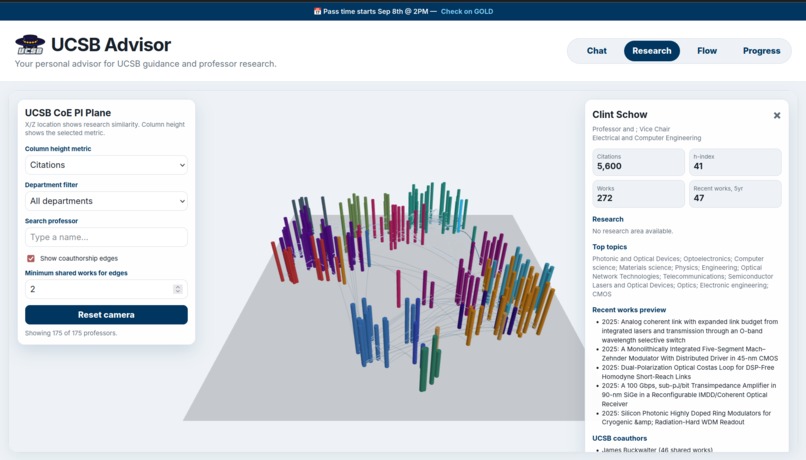Click the Top topics heading

[x=610, y=247]
